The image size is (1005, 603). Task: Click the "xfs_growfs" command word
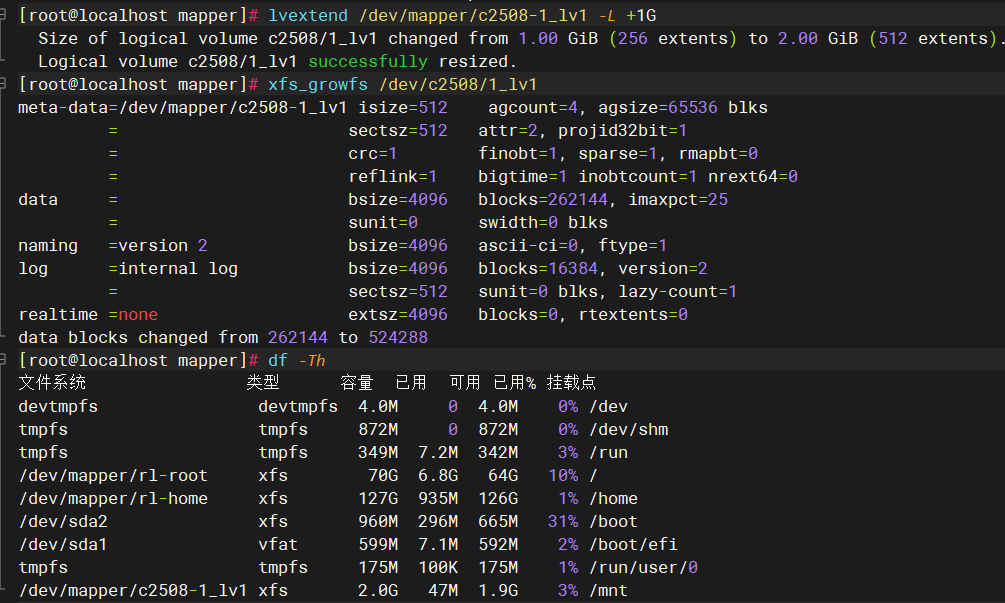click(318, 85)
